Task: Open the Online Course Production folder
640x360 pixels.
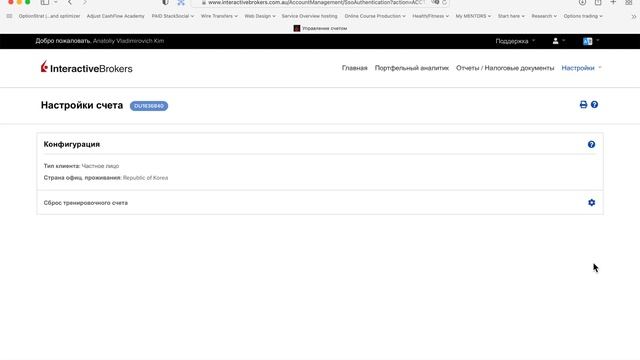Action: pos(375,16)
